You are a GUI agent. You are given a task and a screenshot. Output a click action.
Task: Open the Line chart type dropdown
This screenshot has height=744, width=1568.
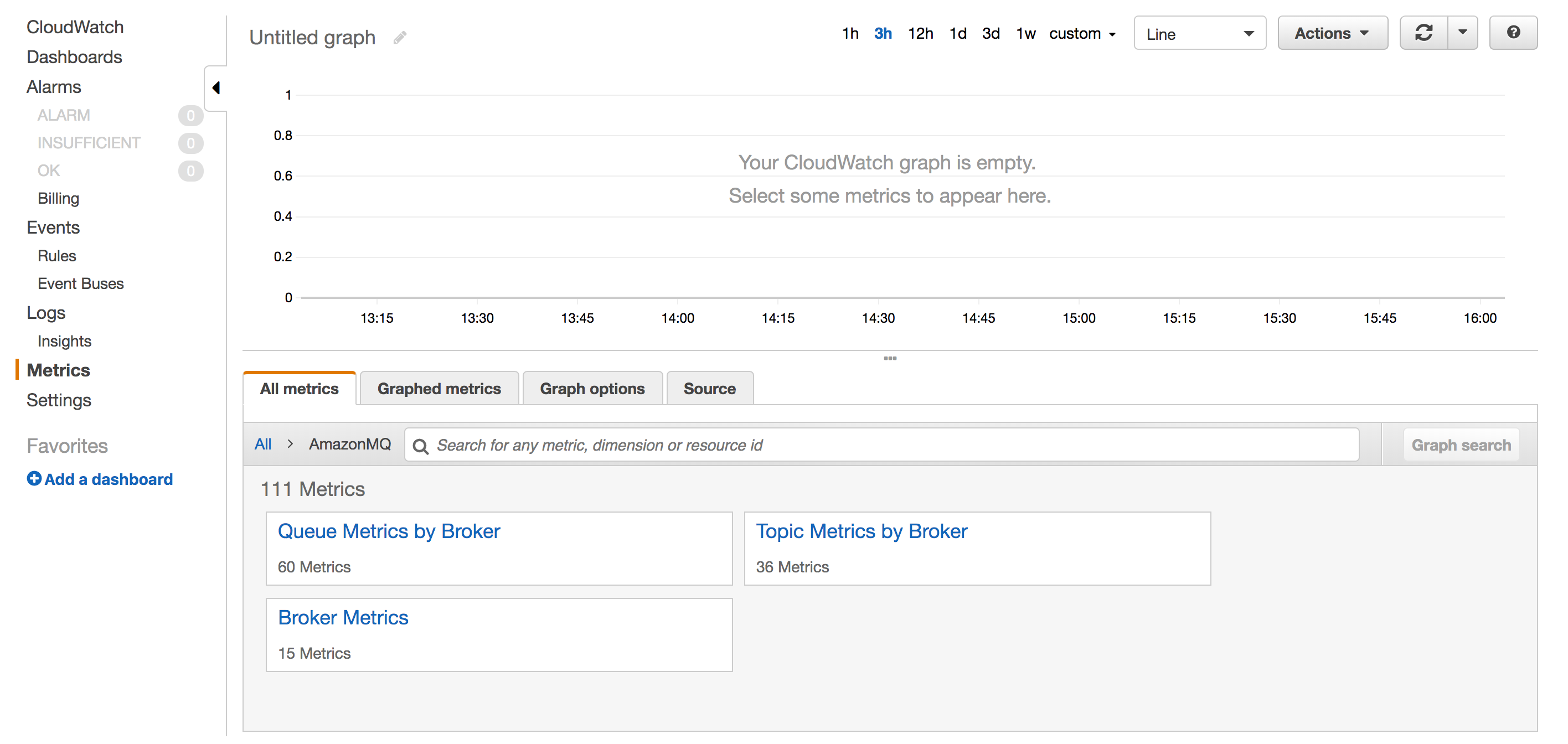point(1199,33)
